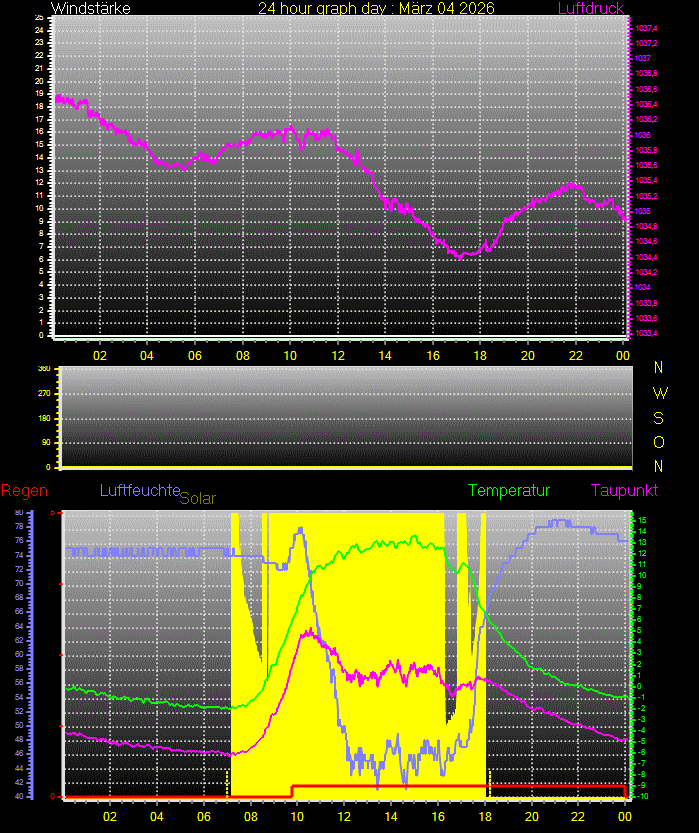This screenshot has width=699, height=833.
Task: Click the W compass direction letter
Action: 658,392
